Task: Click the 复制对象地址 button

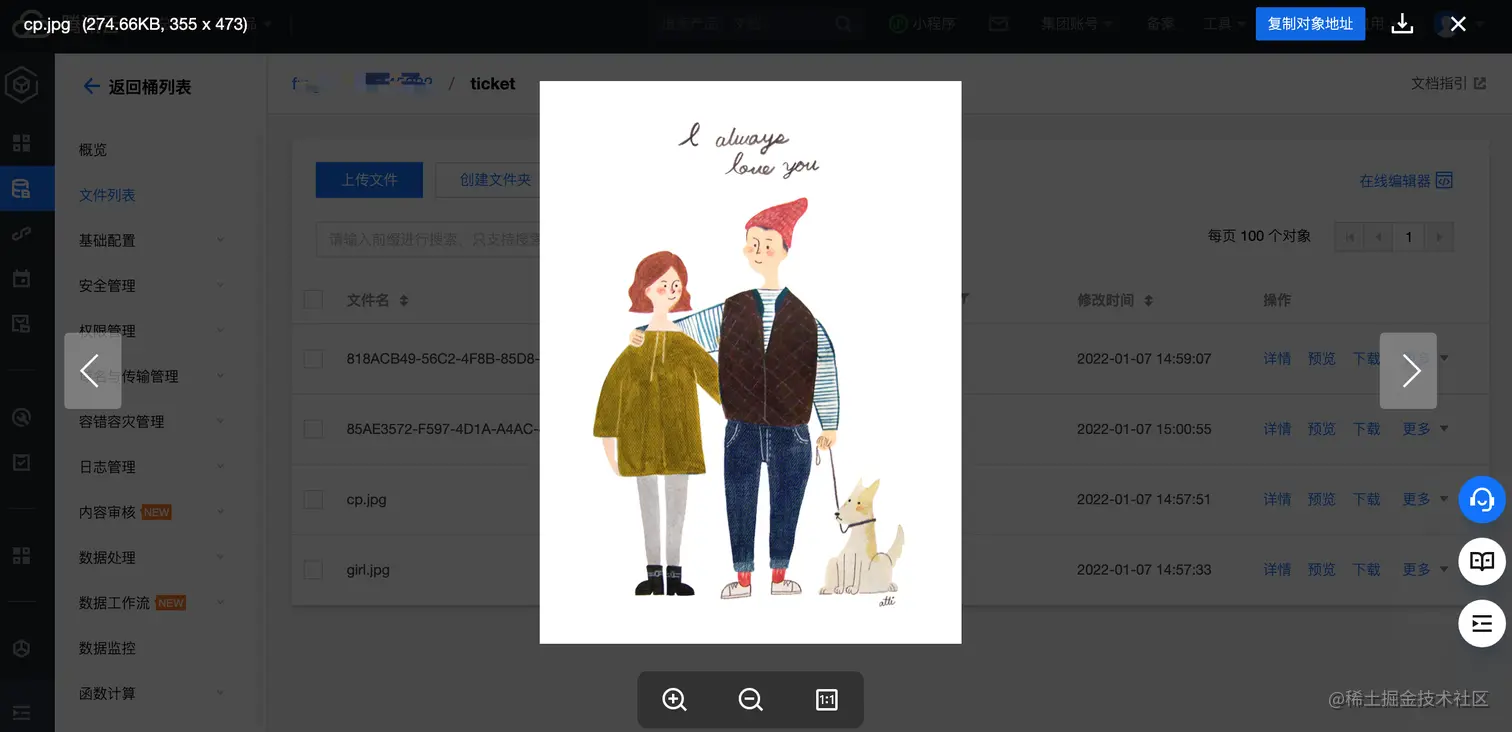Action: click(x=1310, y=24)
